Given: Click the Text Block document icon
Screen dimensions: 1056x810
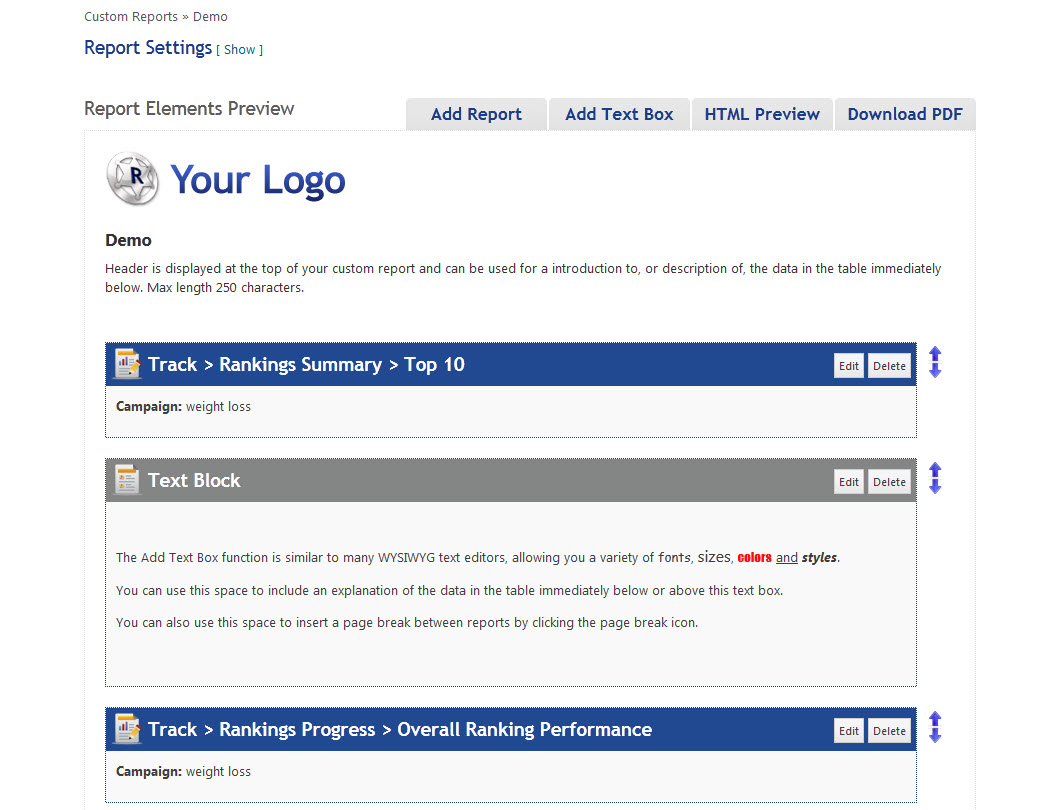Looking at the screenshot, I should coord(127,479).
